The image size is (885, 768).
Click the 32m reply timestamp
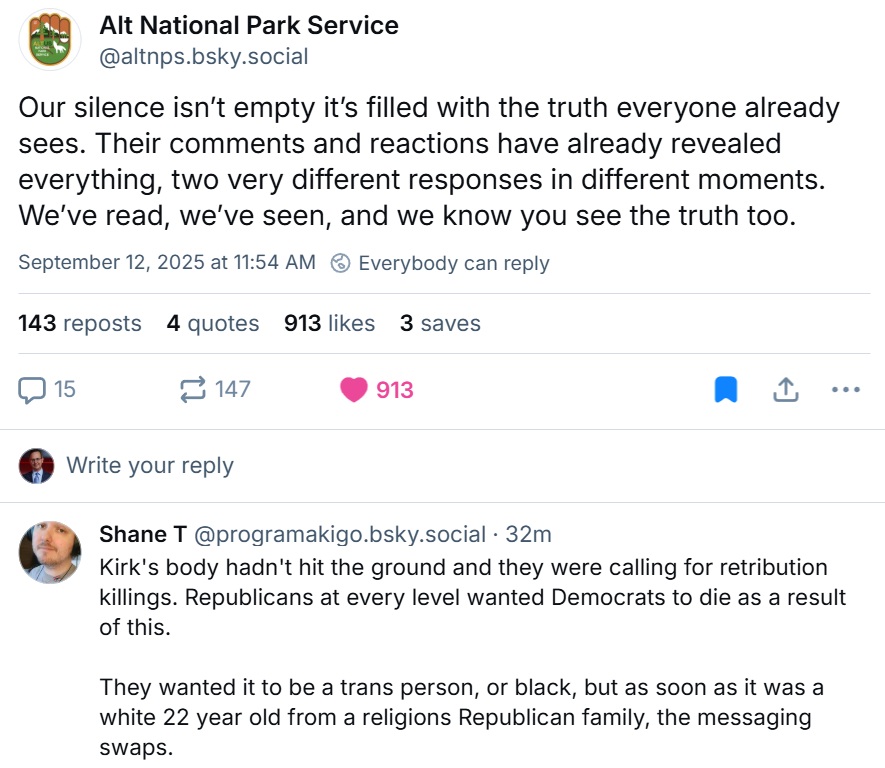click(x=529, y=535)
